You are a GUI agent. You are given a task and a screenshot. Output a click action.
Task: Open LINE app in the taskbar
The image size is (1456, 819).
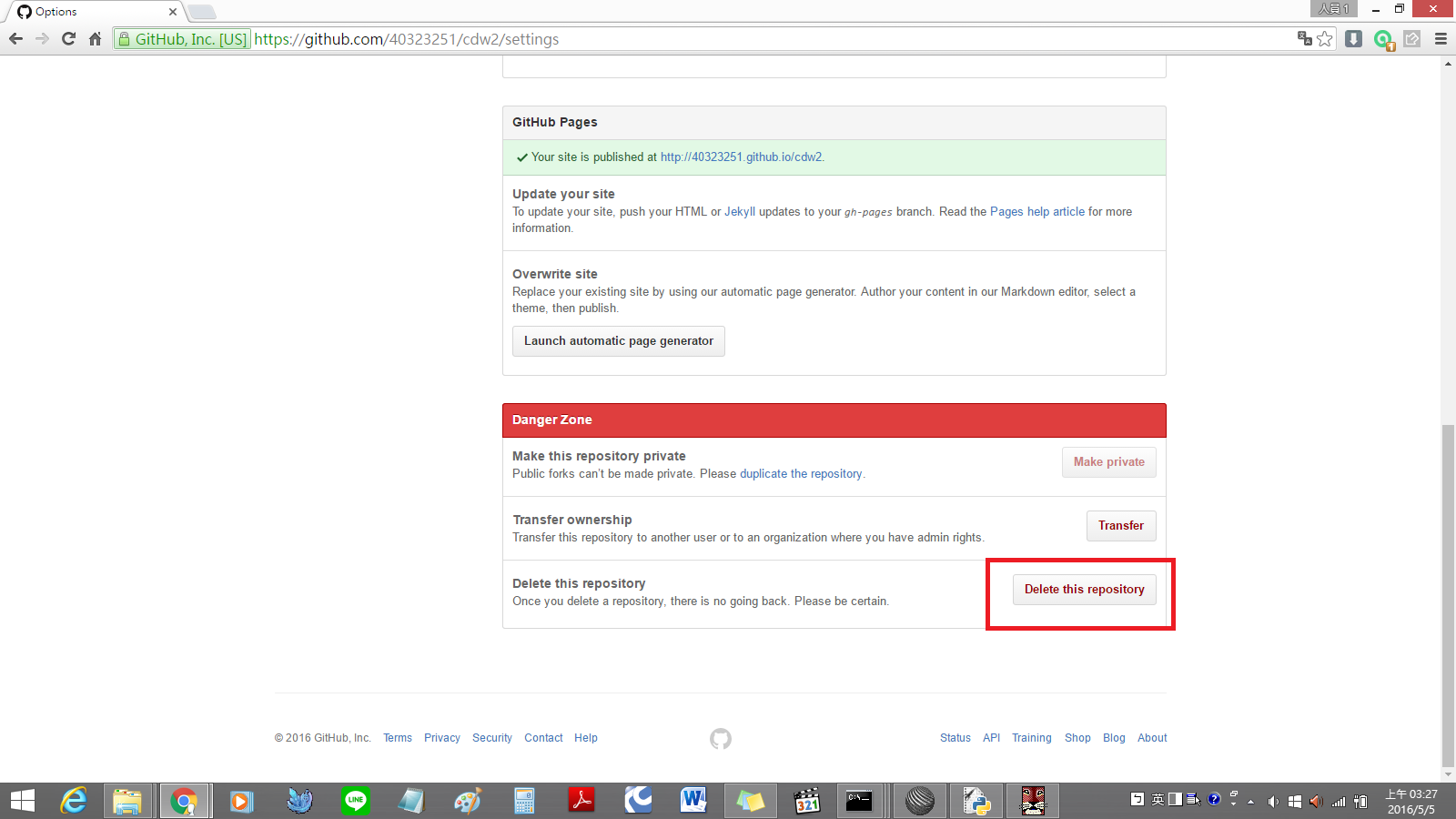[x=356, y=801]
